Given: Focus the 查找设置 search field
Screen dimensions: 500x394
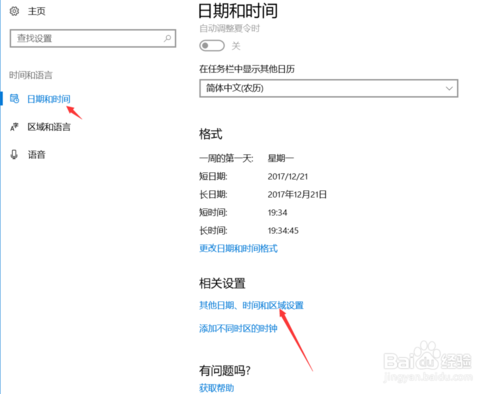Looking at the screenshot, I should click(x=93, y=38).
